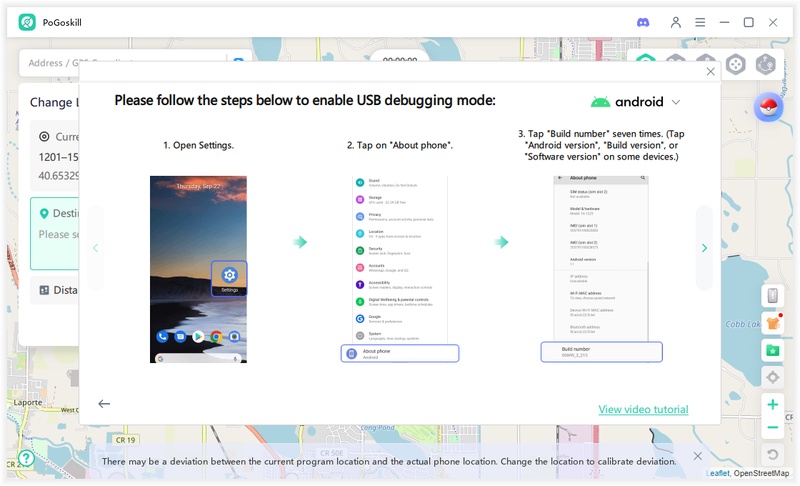Open the Discord community icon

(643, 22)
